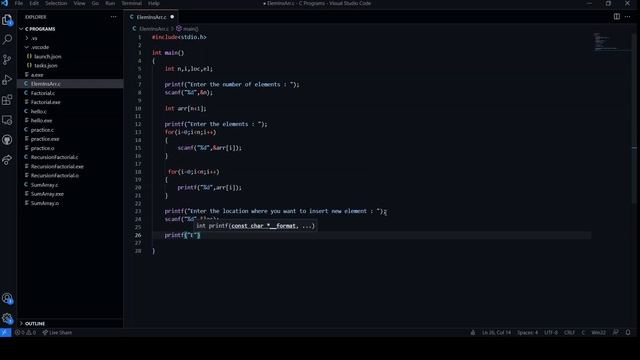Open the Explorer view icon

[7, 20]
